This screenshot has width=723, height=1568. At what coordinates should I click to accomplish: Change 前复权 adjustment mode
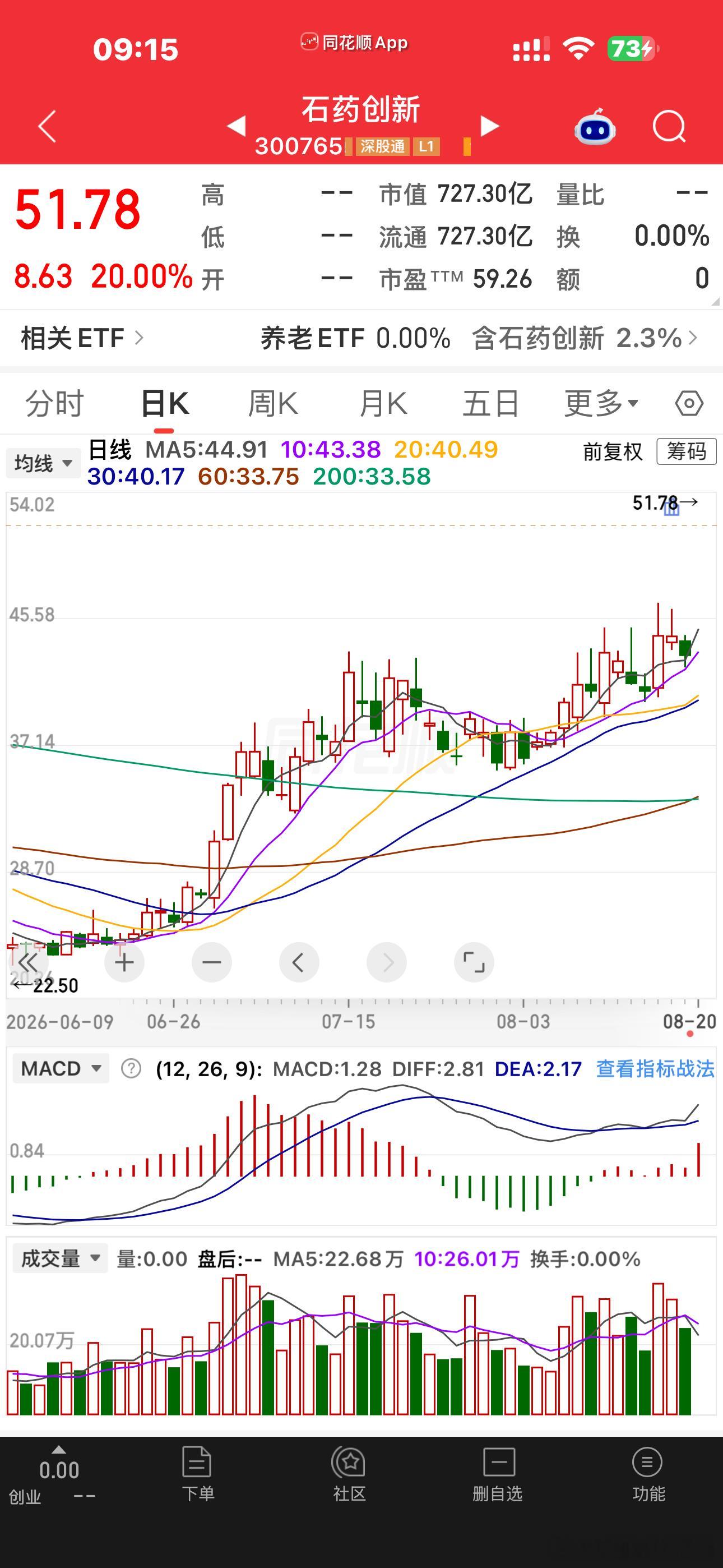coord(612,451)
